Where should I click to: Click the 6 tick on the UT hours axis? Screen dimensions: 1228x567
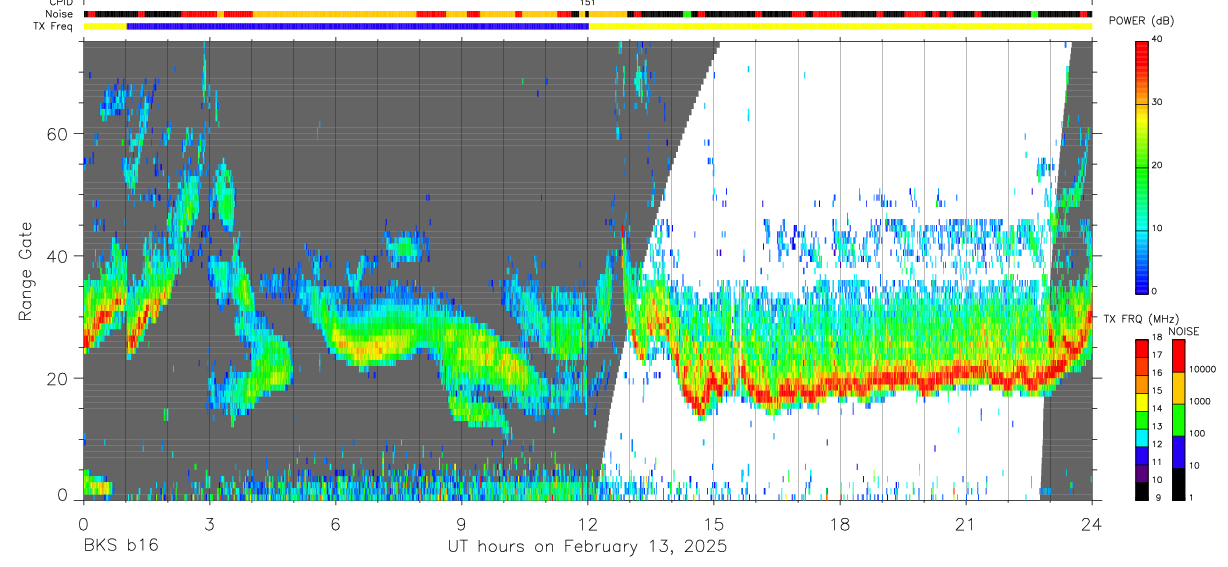[x=335, y=524]
